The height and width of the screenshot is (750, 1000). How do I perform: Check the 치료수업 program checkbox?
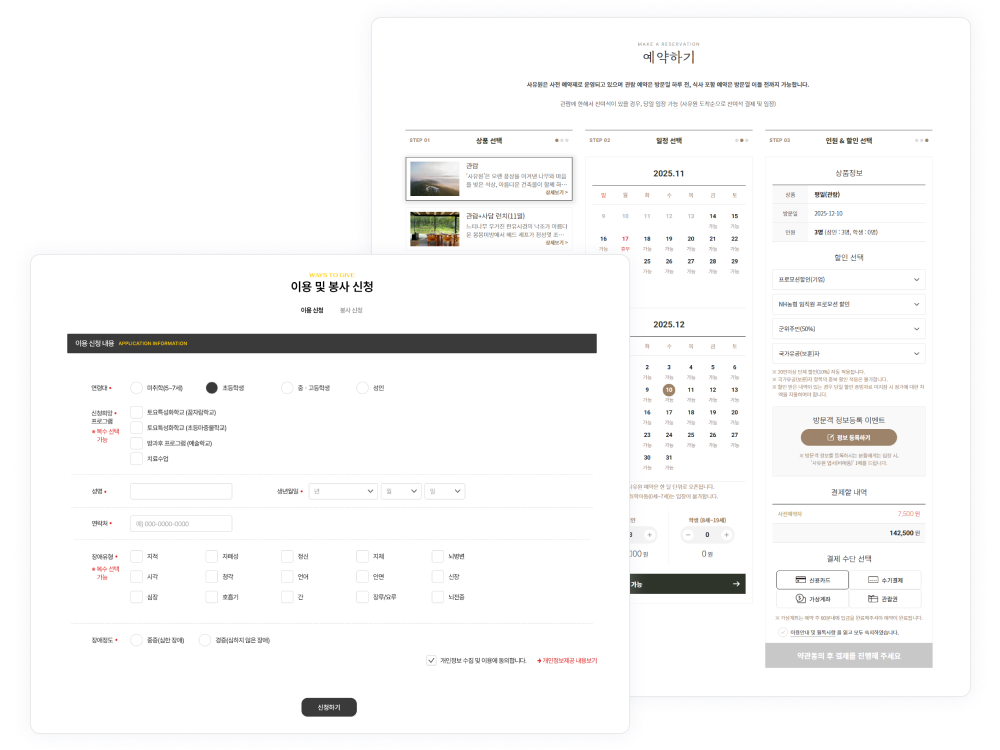coord(137,459)
